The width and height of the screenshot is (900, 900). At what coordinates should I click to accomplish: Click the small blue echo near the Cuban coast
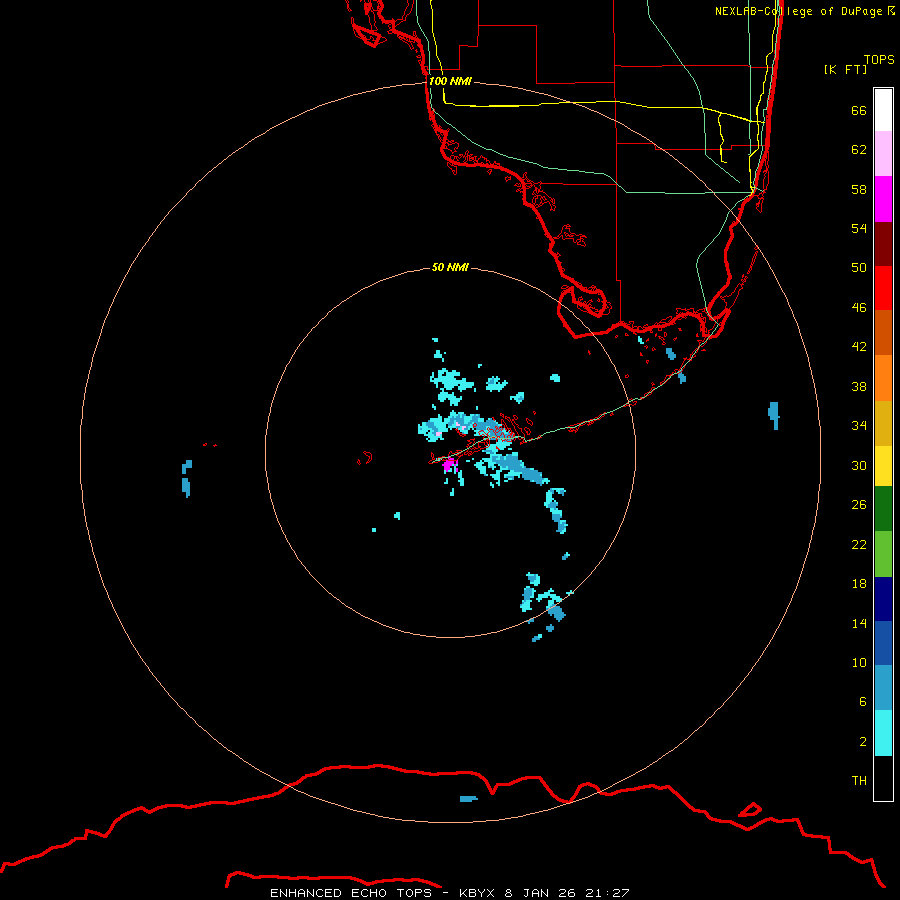(x=468, y=799)
